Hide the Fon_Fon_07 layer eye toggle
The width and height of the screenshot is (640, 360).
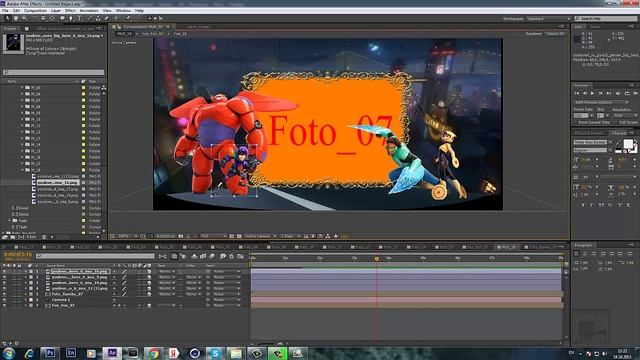click(x=4, y=305)
